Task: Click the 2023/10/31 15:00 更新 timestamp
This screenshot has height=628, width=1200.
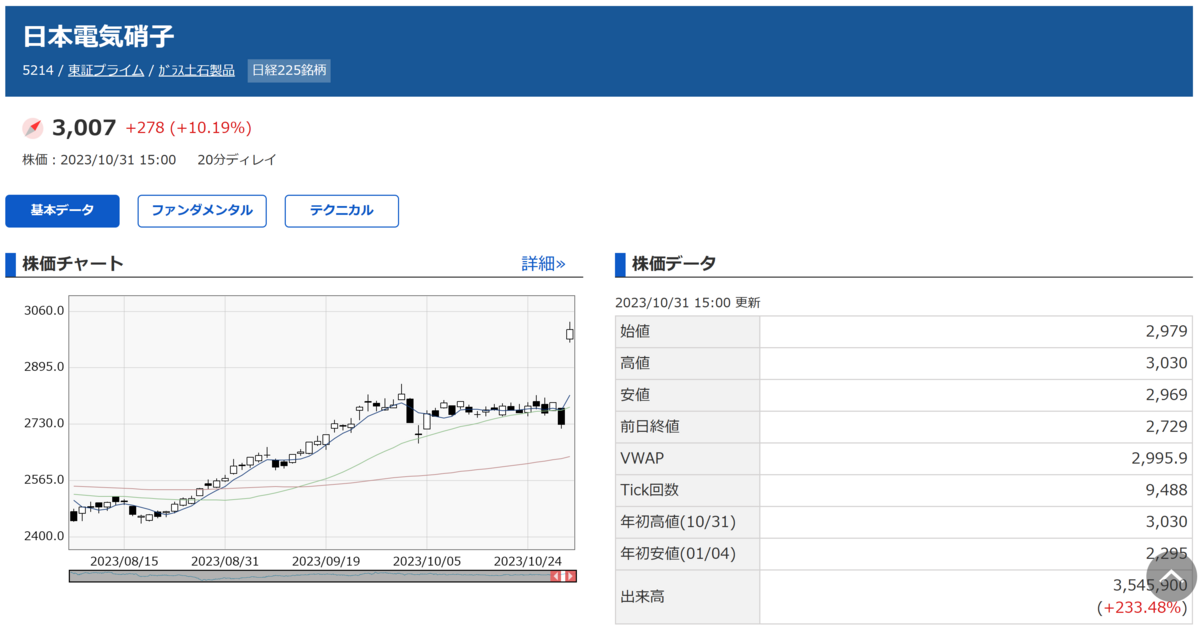Action: click(x=687, y=302)
